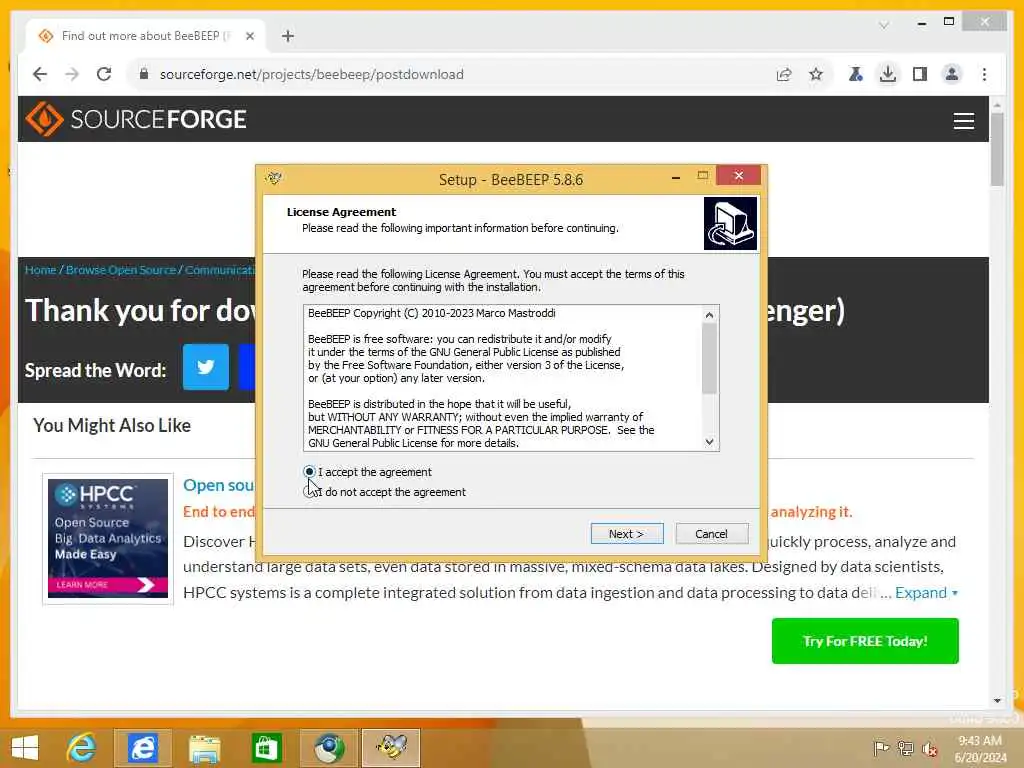Click the Next > button in Setup
The image size is (1024, 768).
626,534
